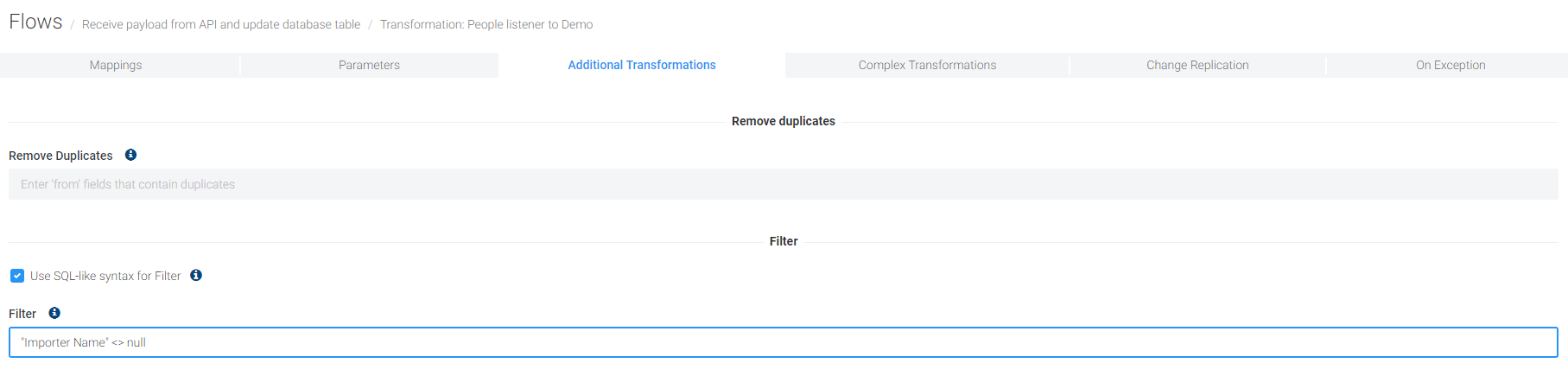Click the 'Filter' field label above input

(x=22, y=314)
